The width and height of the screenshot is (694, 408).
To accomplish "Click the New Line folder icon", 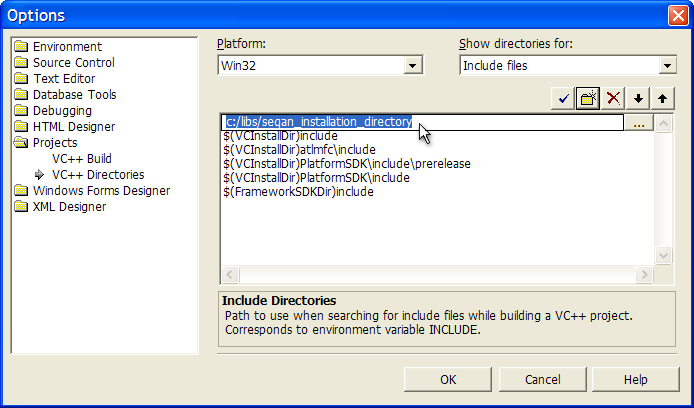I will point(588,97).
